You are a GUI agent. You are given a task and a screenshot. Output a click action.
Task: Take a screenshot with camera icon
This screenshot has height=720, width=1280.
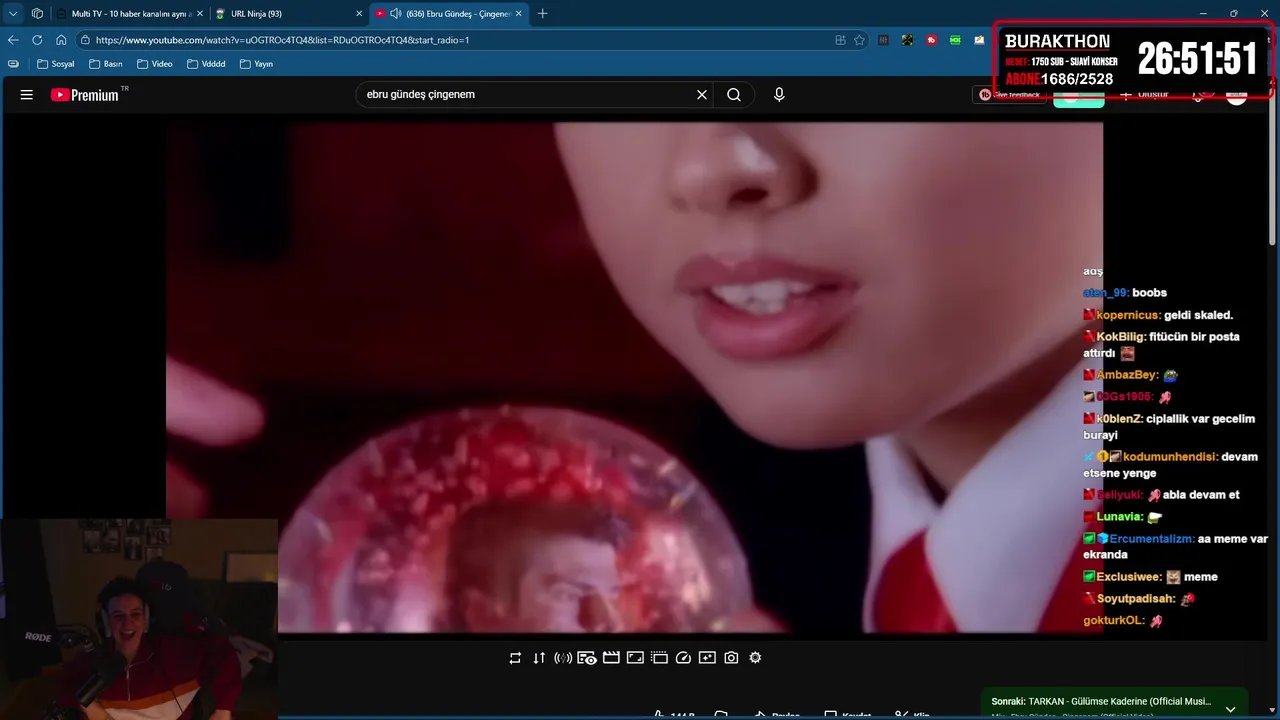[x=731, y=658]
